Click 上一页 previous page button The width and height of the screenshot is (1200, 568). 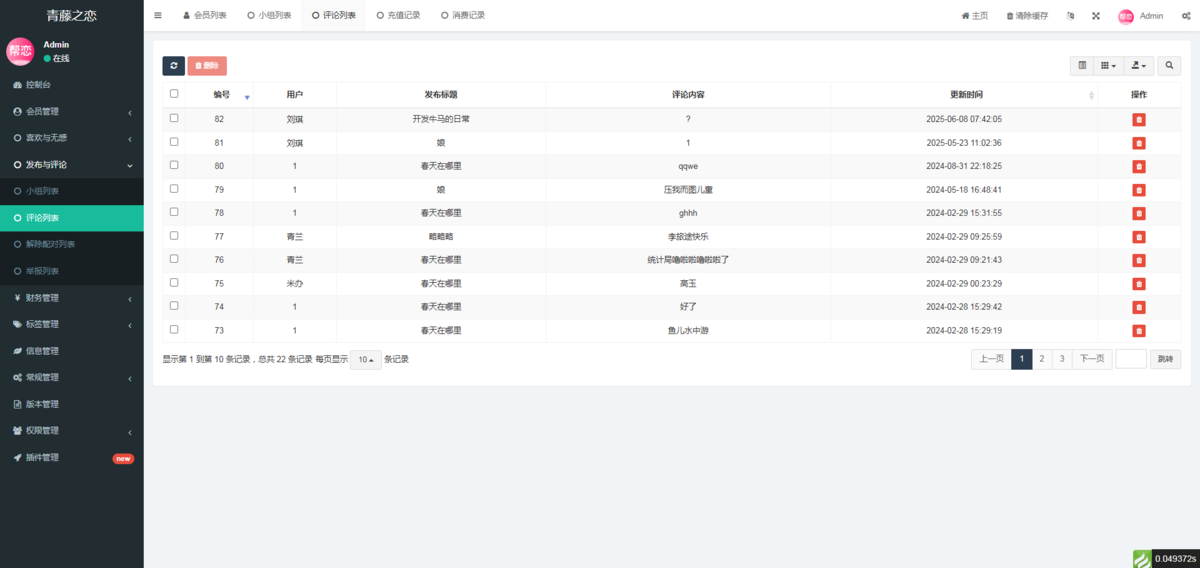991,359
